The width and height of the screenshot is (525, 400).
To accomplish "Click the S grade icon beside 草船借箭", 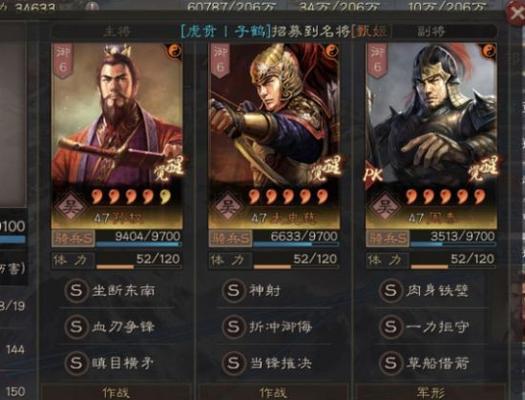I will pos(391,363).
